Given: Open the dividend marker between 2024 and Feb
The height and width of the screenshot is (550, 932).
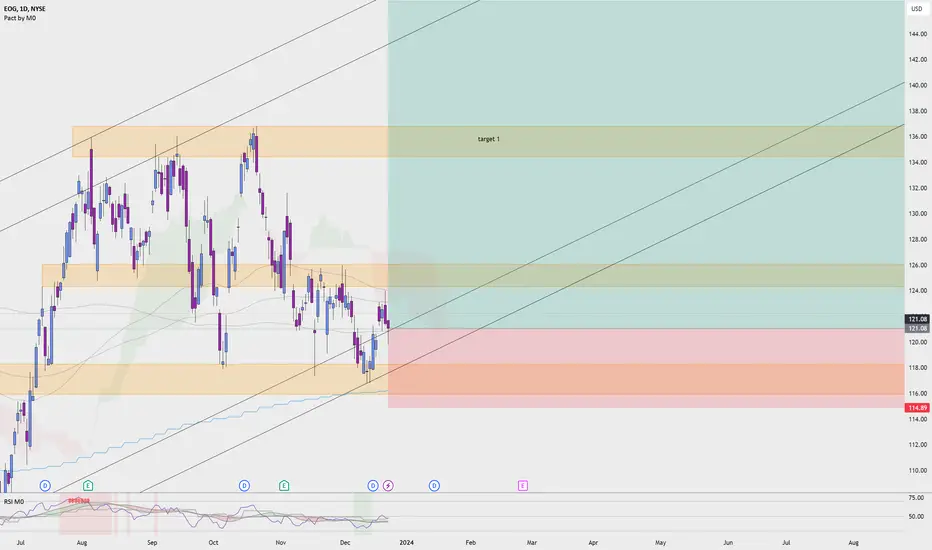Looking at the screenshot, I should [434, 486].
